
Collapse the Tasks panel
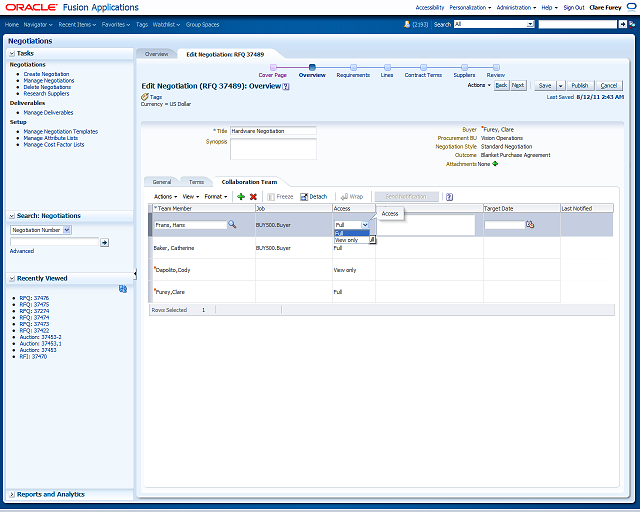(12, 53)
